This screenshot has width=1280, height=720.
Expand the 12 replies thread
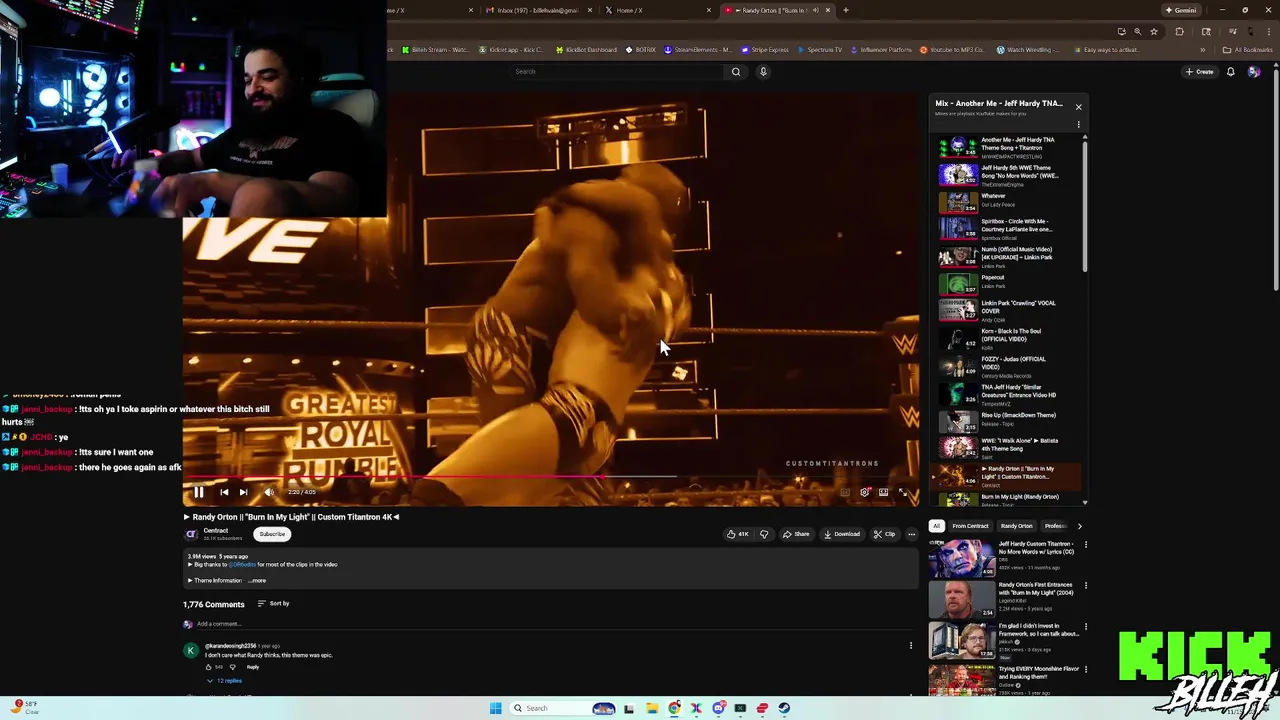(x=224, y=681)
